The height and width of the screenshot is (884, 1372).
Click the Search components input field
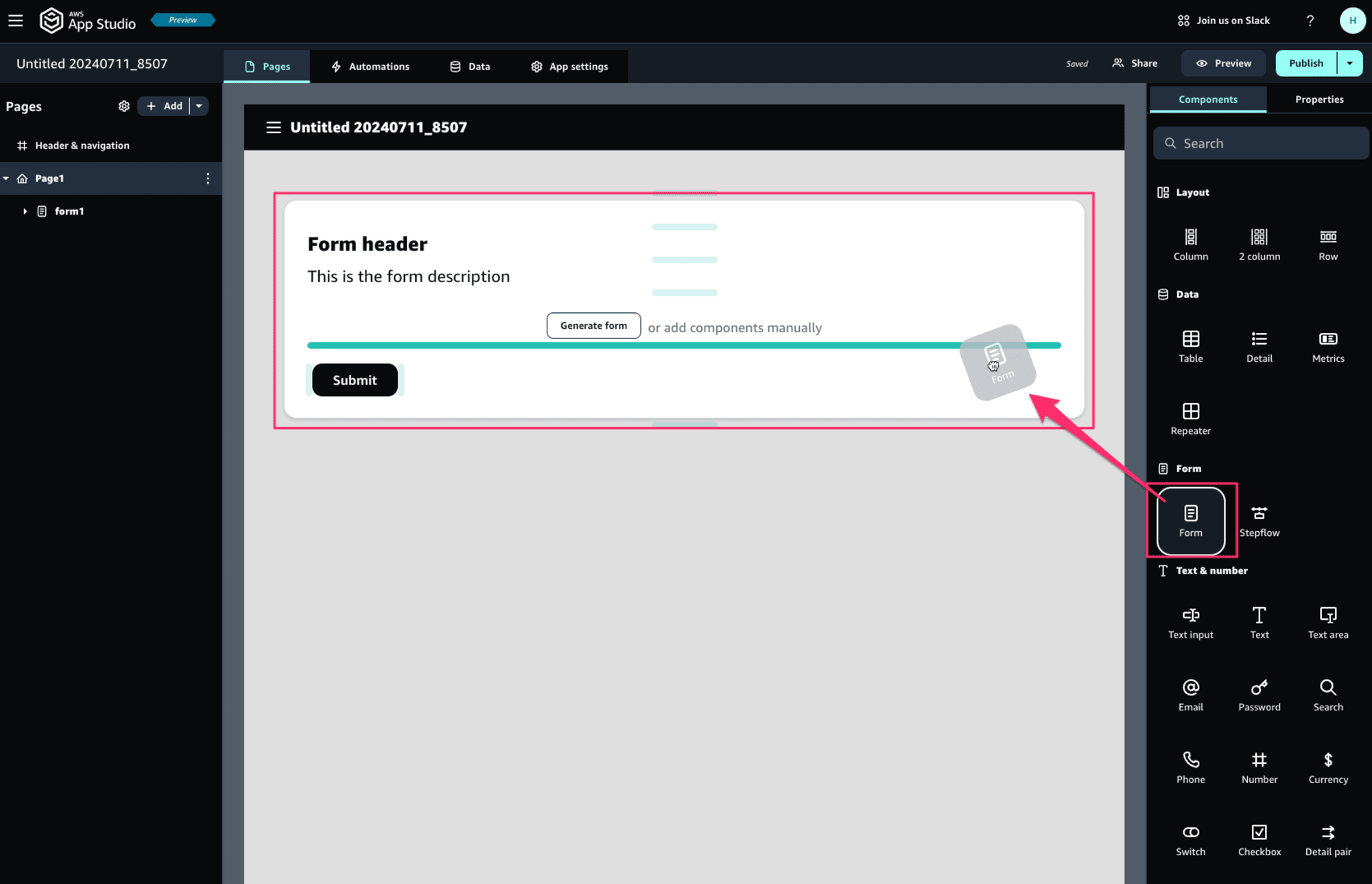[1260, 143]
